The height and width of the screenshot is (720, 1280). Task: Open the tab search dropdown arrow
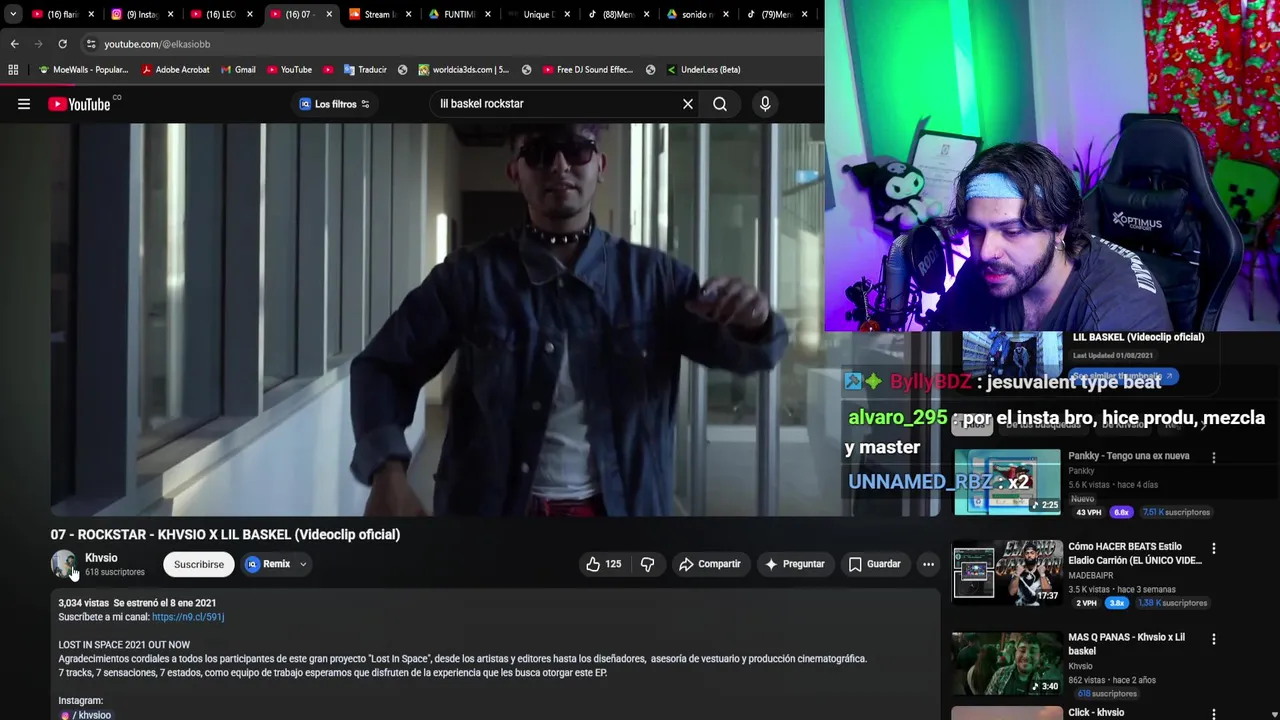[x=12, y=15]
